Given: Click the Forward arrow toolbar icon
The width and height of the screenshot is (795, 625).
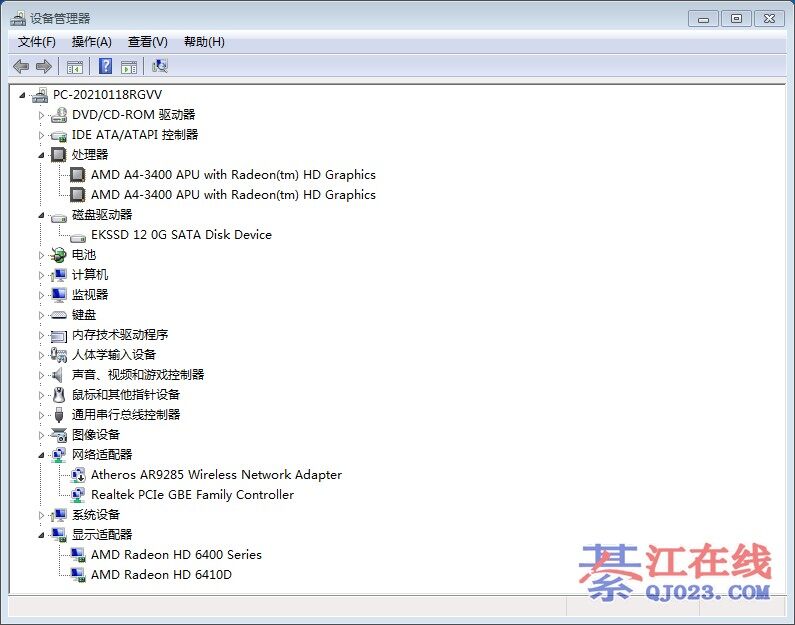Looking at the screenshot, I should [44, 66].
